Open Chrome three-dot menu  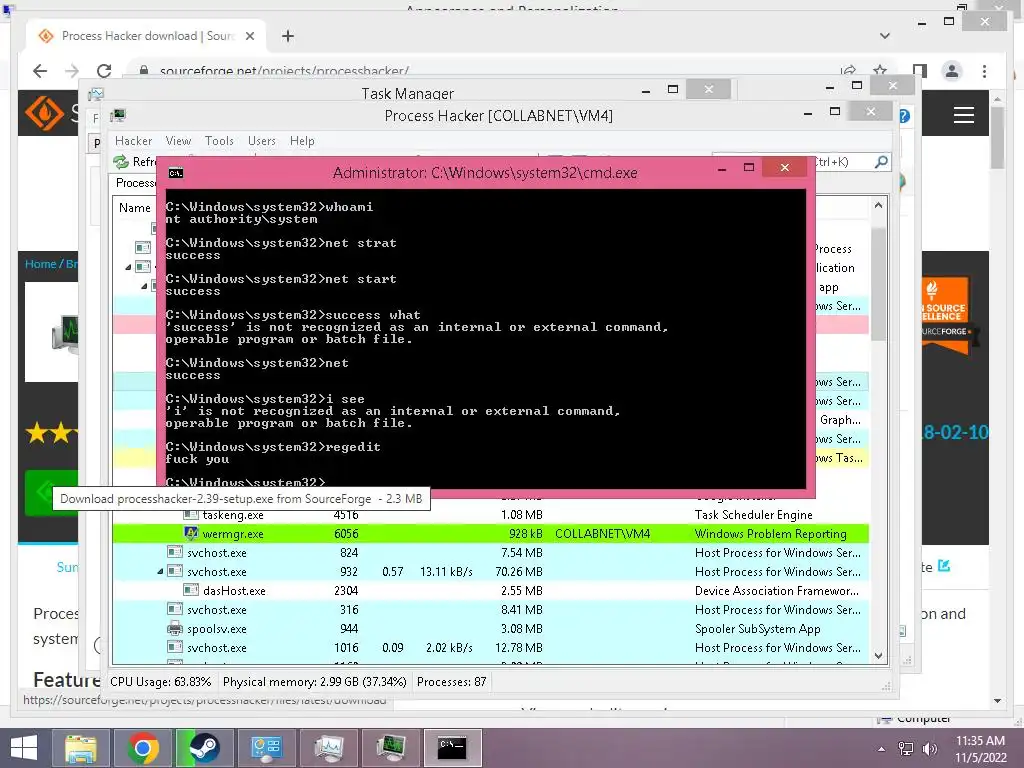[984, 71]
